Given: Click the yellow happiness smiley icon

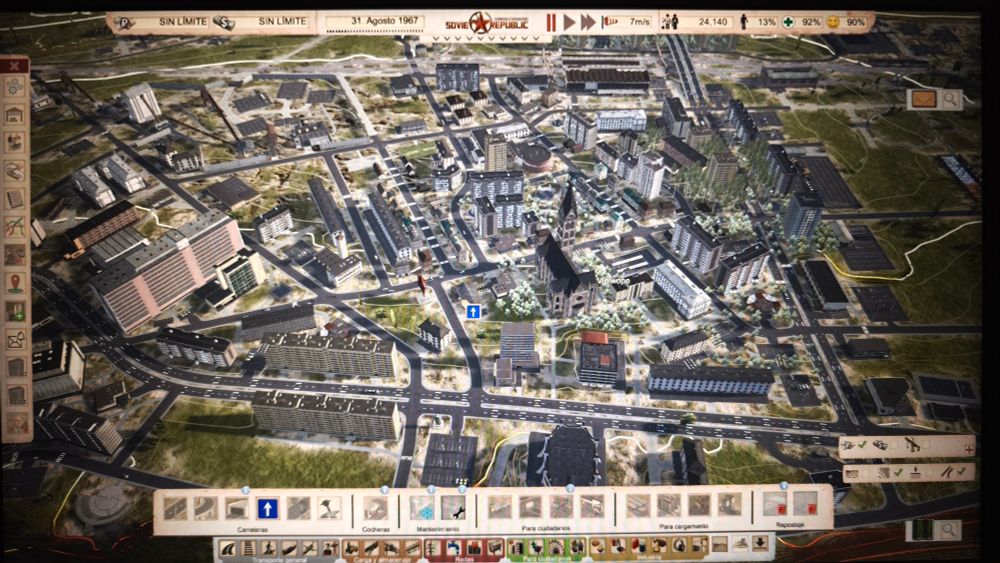Looking at the screenshot, I should tap(833, 22).
